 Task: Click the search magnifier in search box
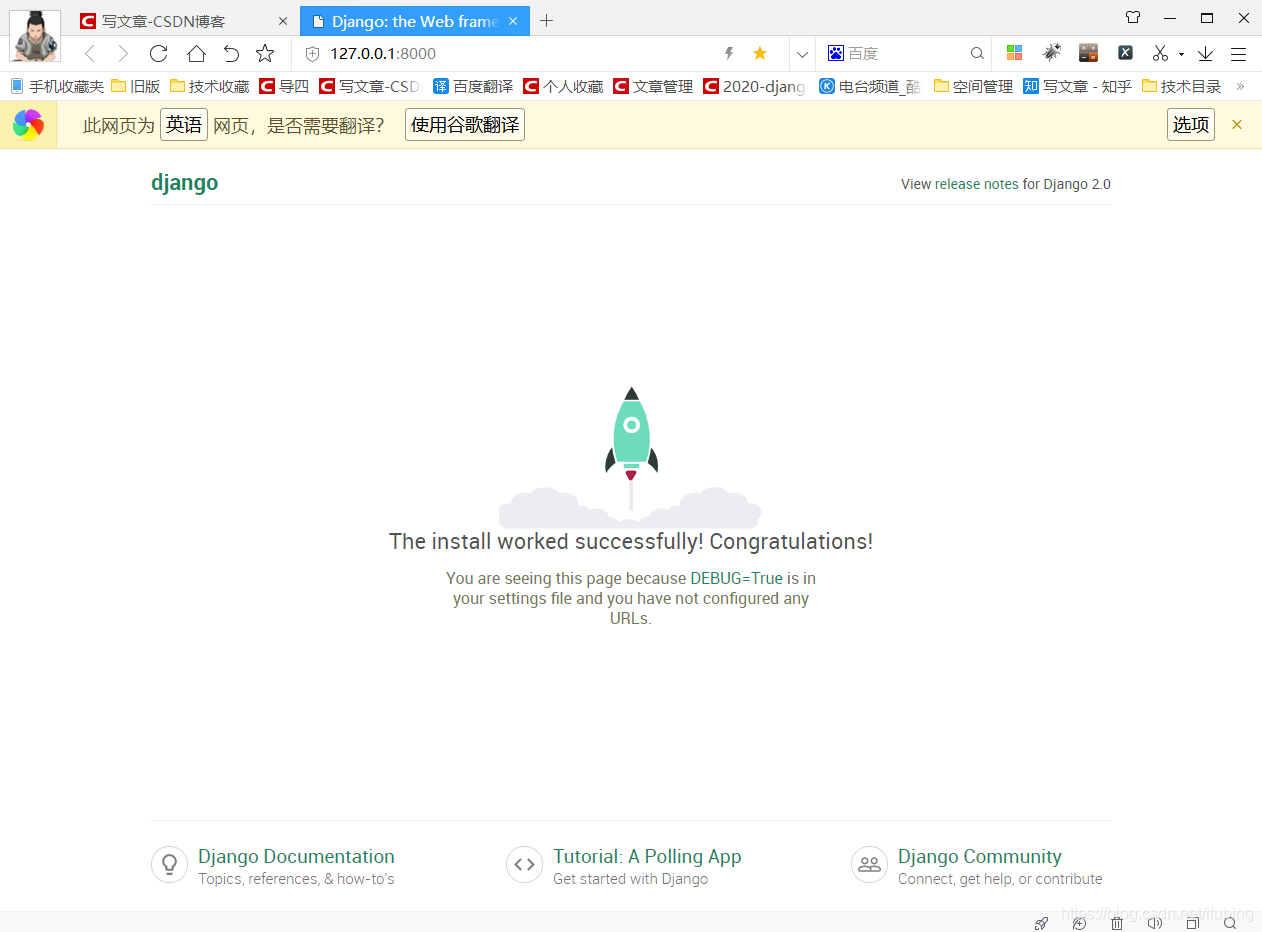(977, 54)
